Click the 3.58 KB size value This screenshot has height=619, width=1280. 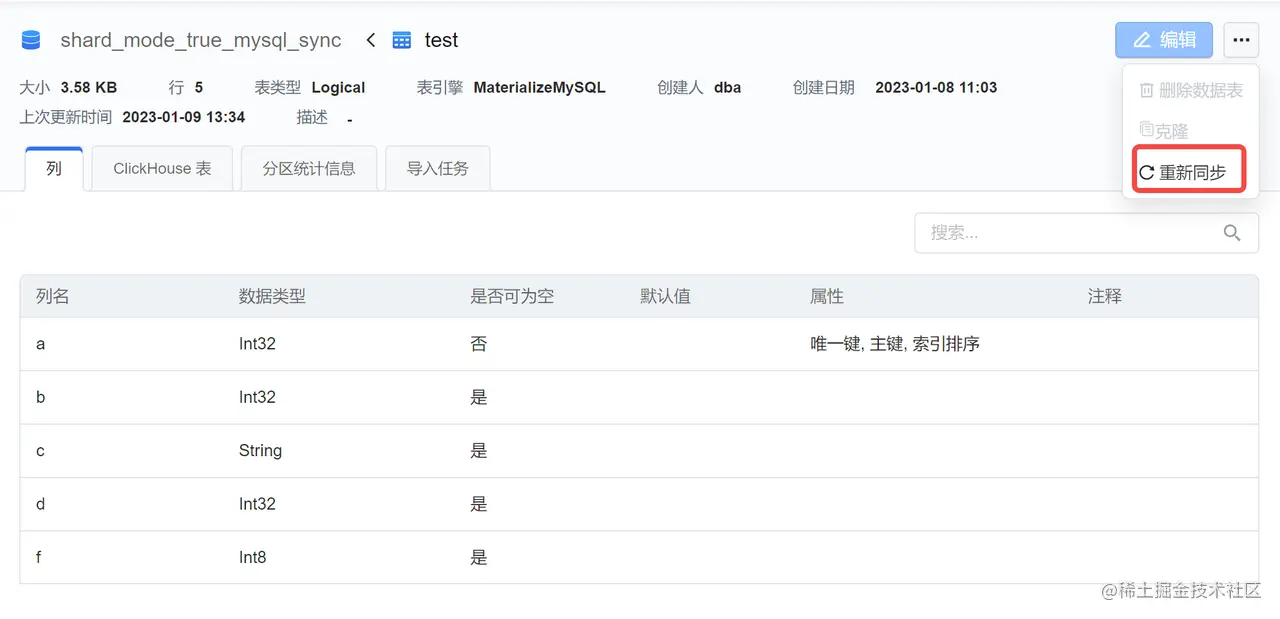(x=89, y=88)
